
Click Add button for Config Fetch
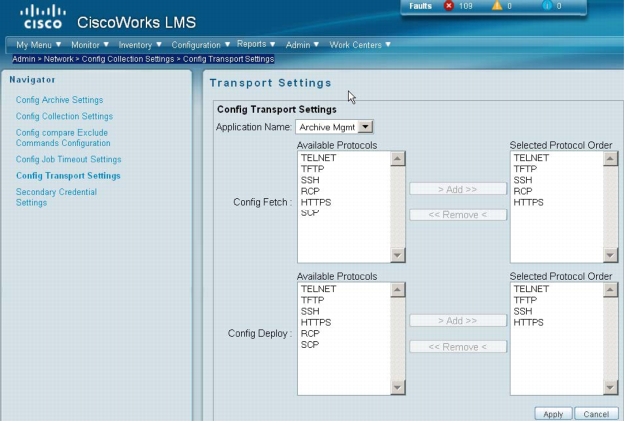click(x=458, y=189)
